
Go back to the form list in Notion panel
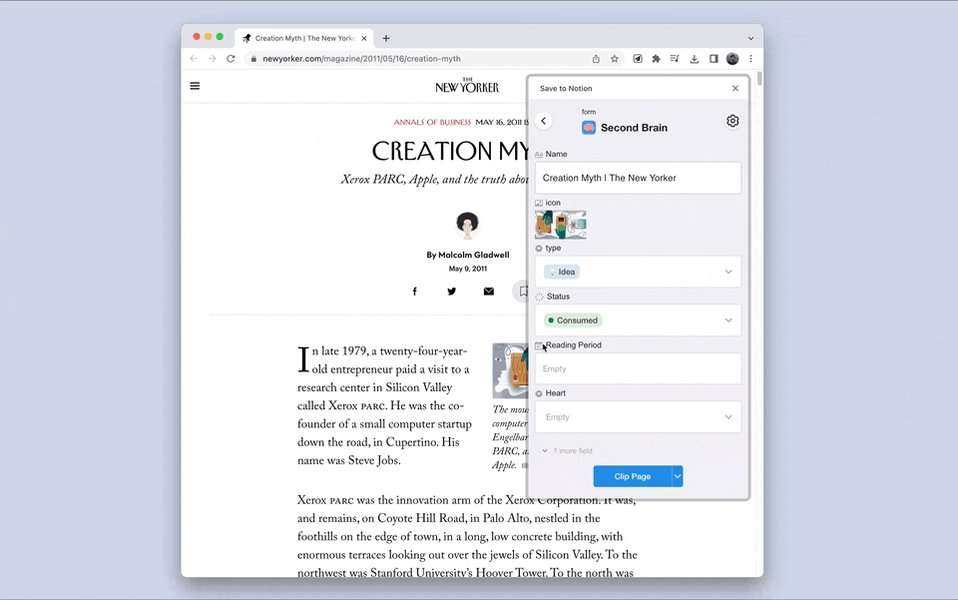pos(543,121)
